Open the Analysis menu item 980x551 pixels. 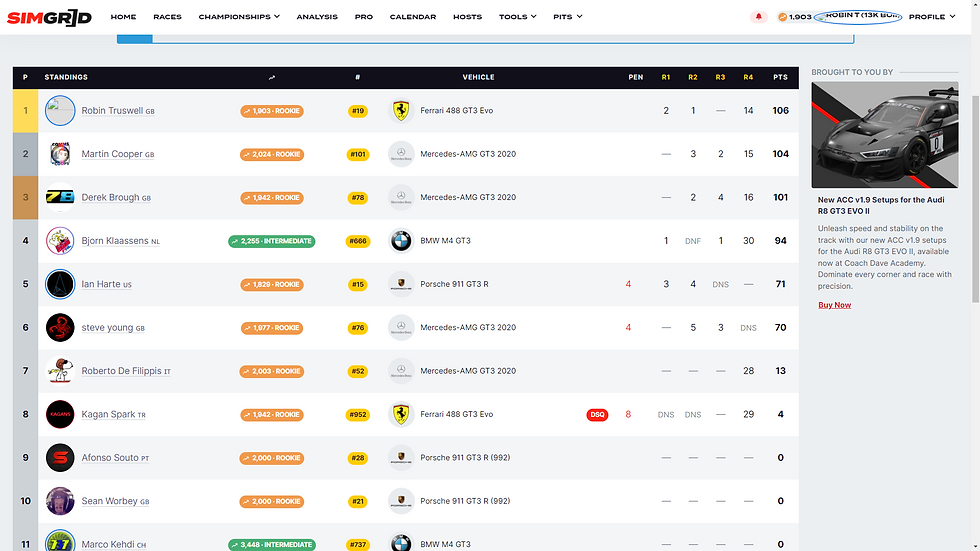[317, 17]
